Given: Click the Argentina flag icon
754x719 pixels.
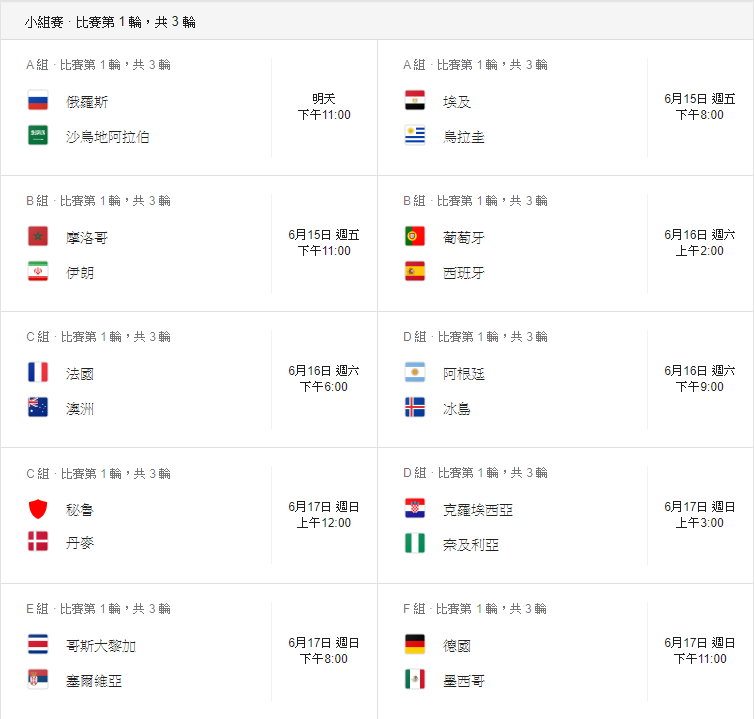Looking at the screenshot, I should tap(415, 372).
